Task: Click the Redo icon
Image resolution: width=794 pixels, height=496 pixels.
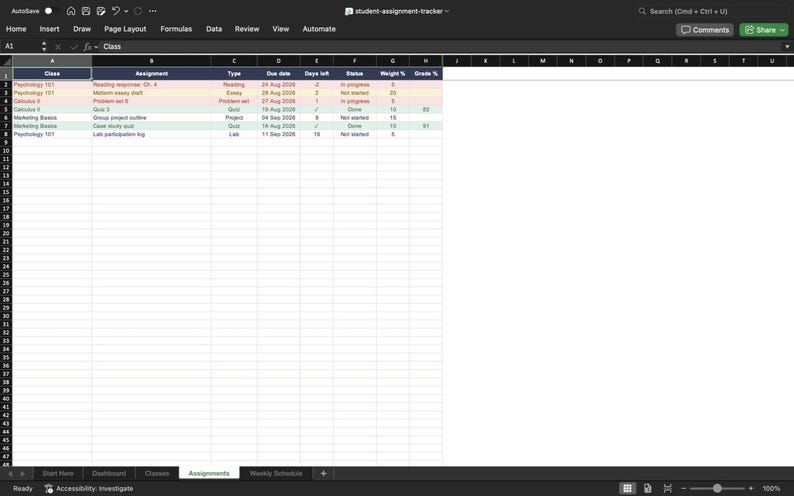Action: pos(138,11)
